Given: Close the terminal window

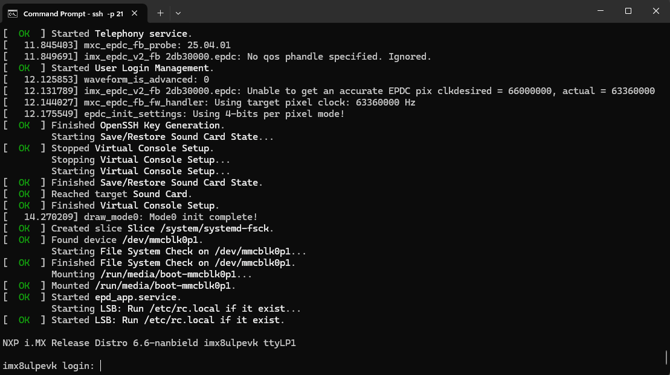Looking at the screenshot, I should [656, 11].
